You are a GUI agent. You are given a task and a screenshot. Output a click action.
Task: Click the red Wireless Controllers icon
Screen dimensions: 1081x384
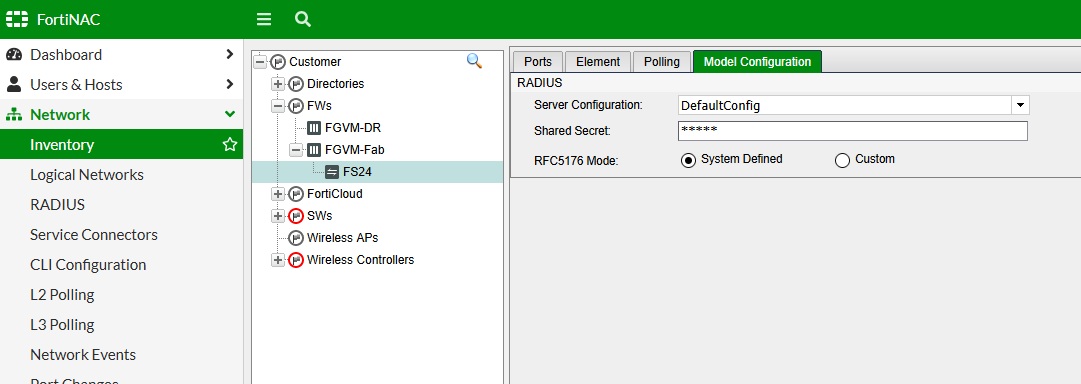(x=296, y=260)
